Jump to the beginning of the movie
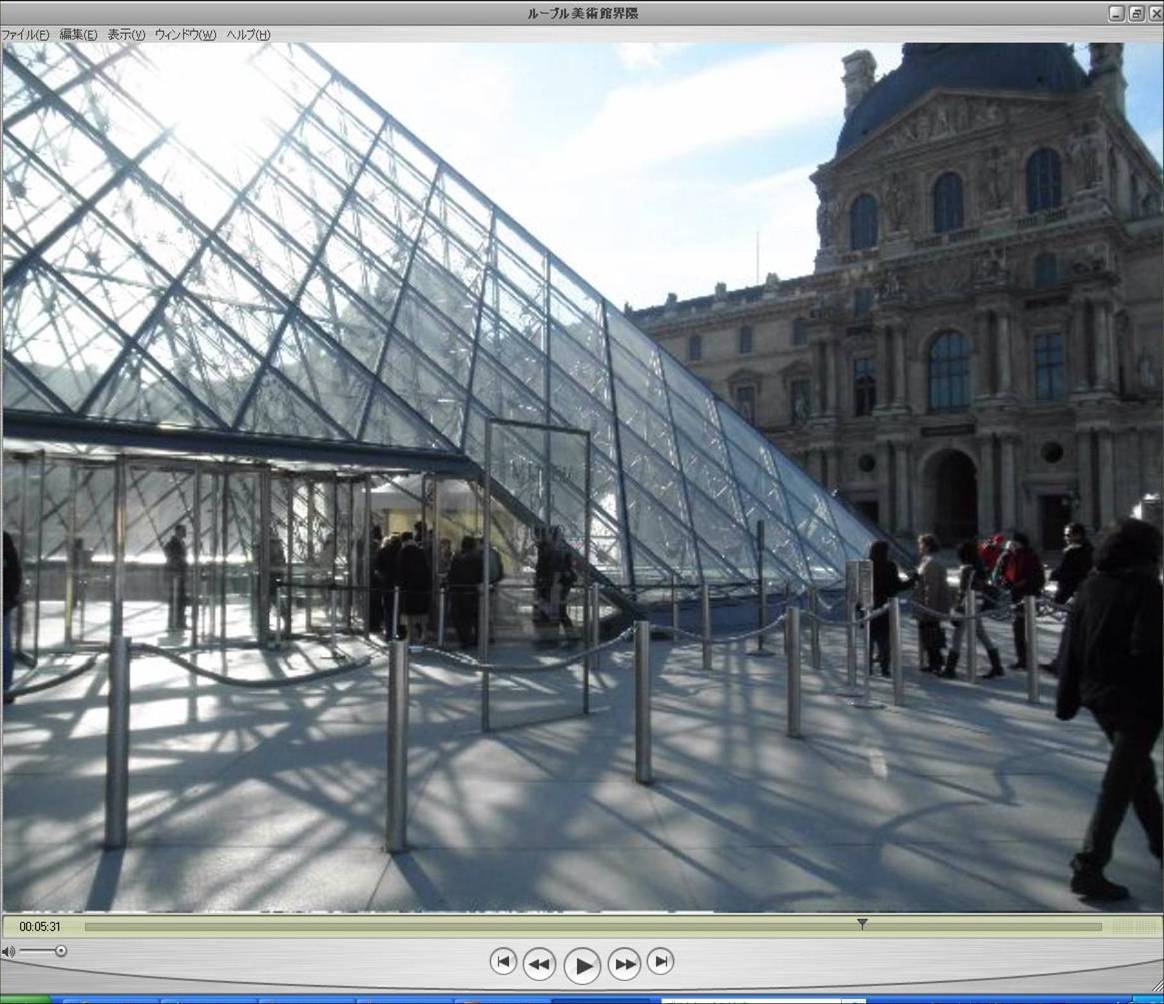The height and width of the screenshot is (1004, 1164). (503, 962)
